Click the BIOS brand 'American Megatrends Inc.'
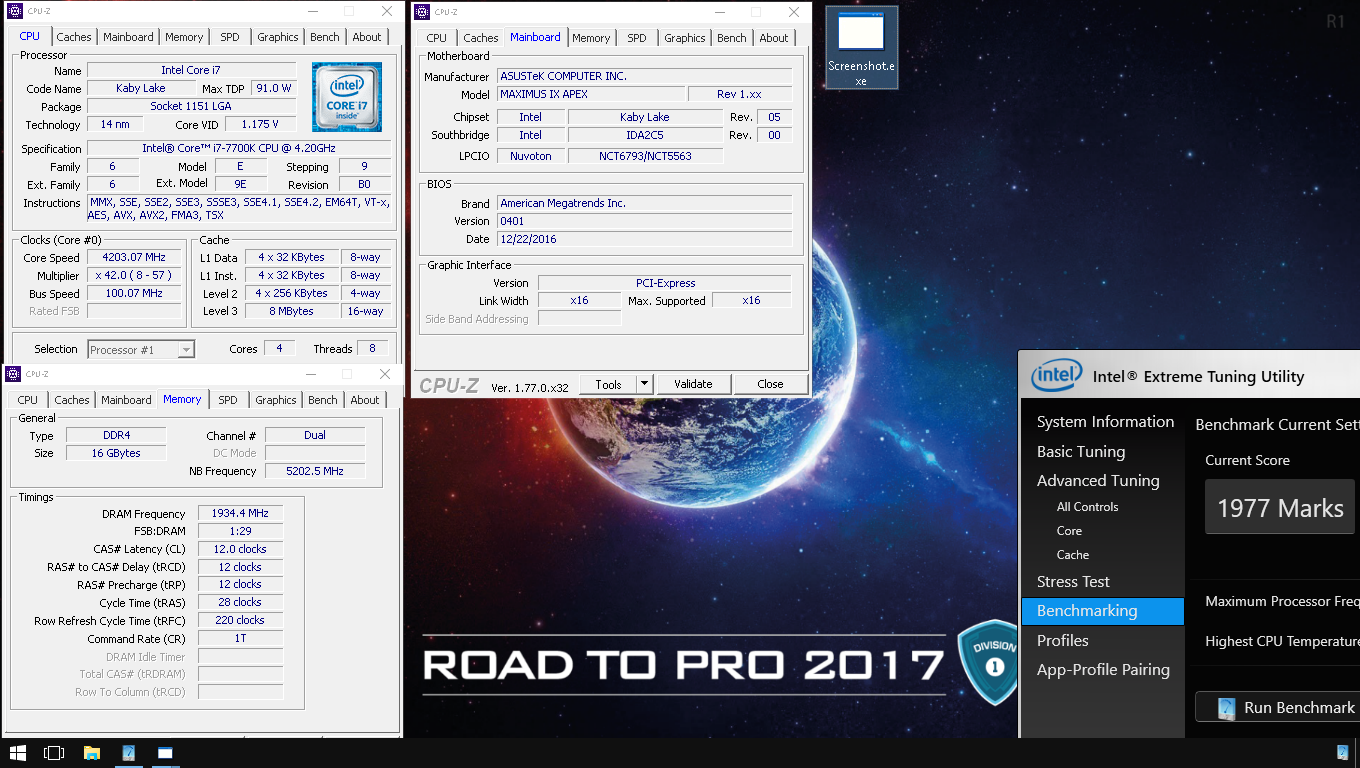Image resolution: width=1360 pixels, height=768 pixels. (x=645, y=204)
